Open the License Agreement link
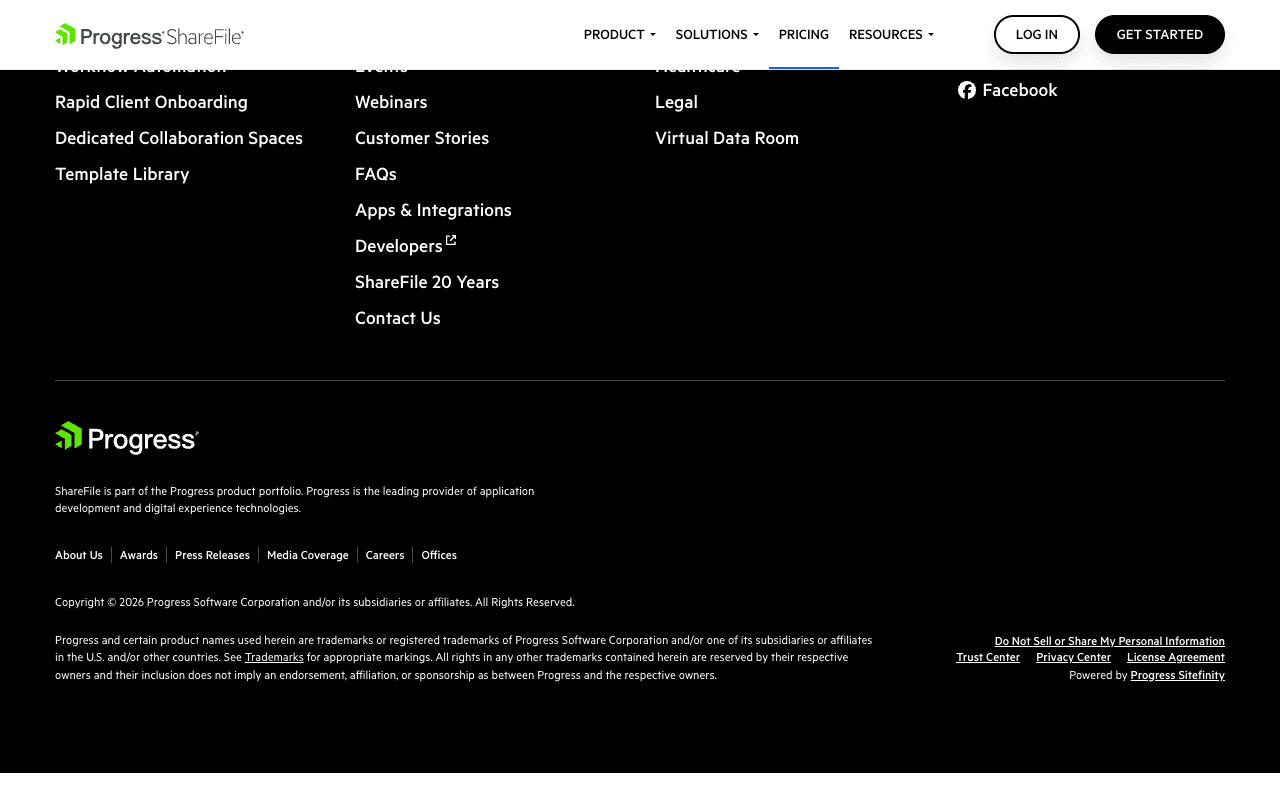The height and width of the screenshot is (800, 1280). click(x=1176, y=657)
